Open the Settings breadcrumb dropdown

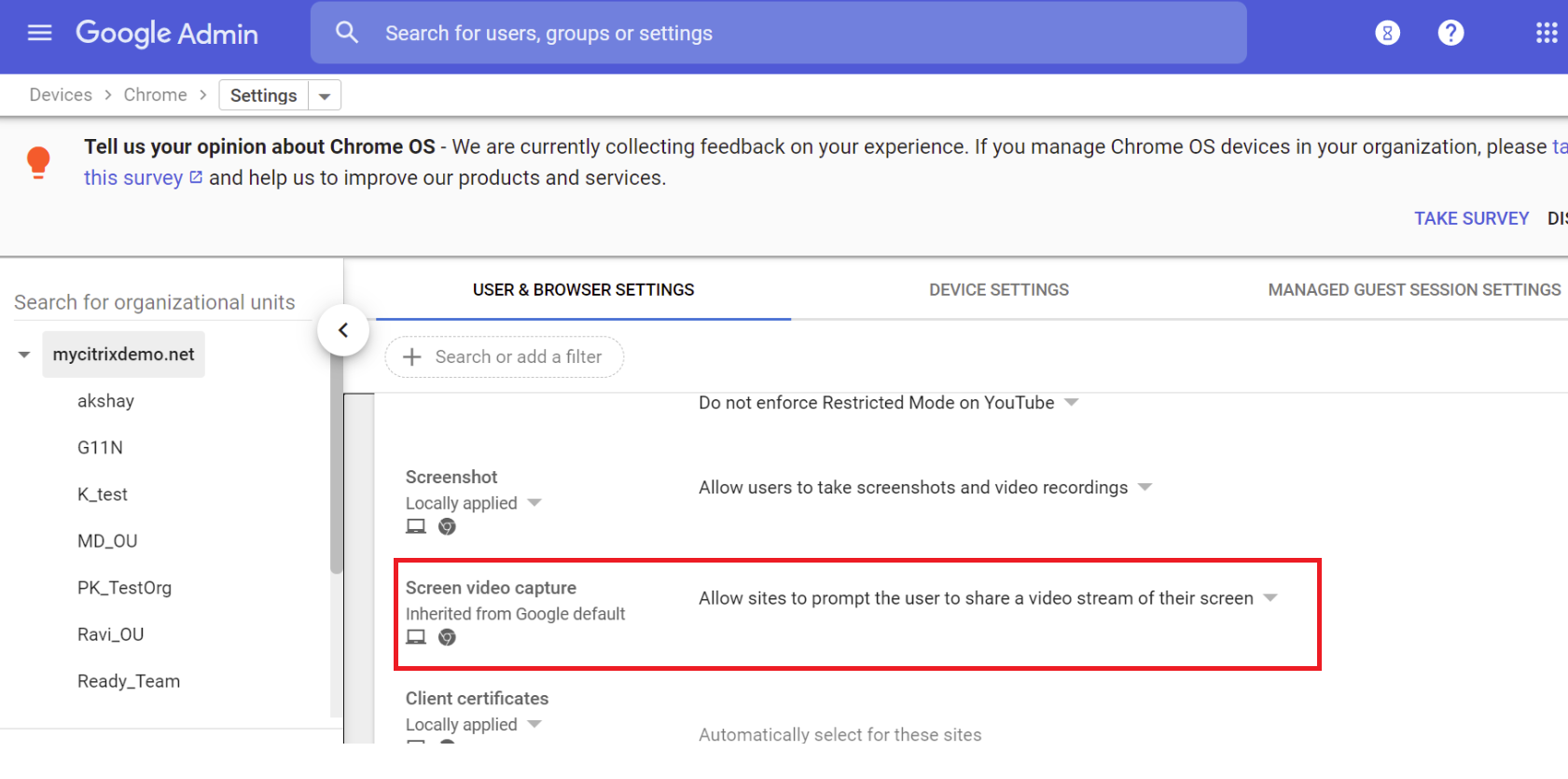(x=325, y=96)
